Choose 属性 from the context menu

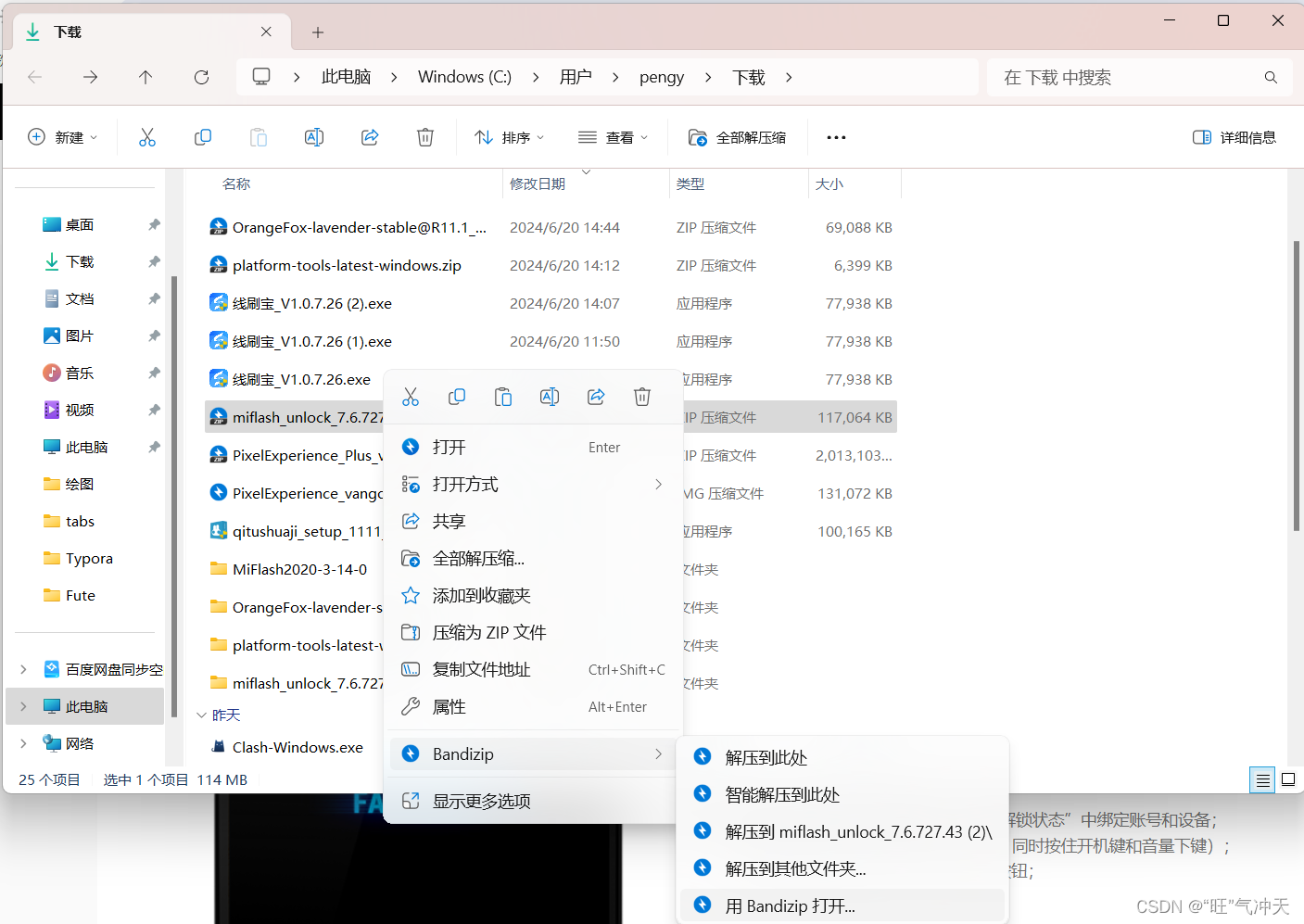pyautogui.click(x=449, y=707)
